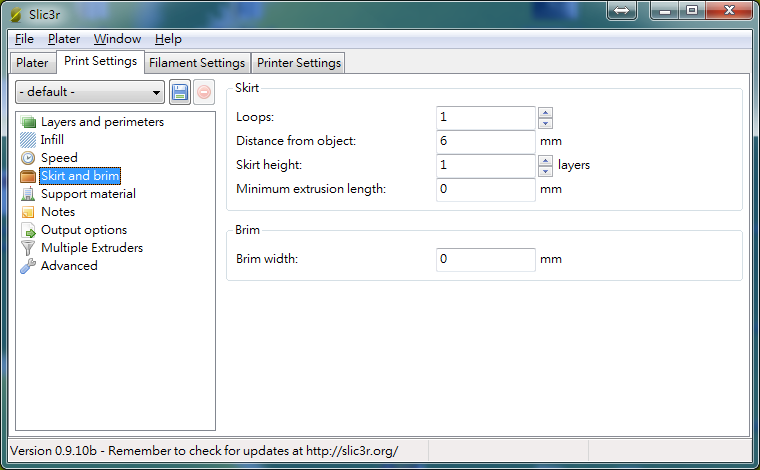Click the version status bar message

(204, 451)
